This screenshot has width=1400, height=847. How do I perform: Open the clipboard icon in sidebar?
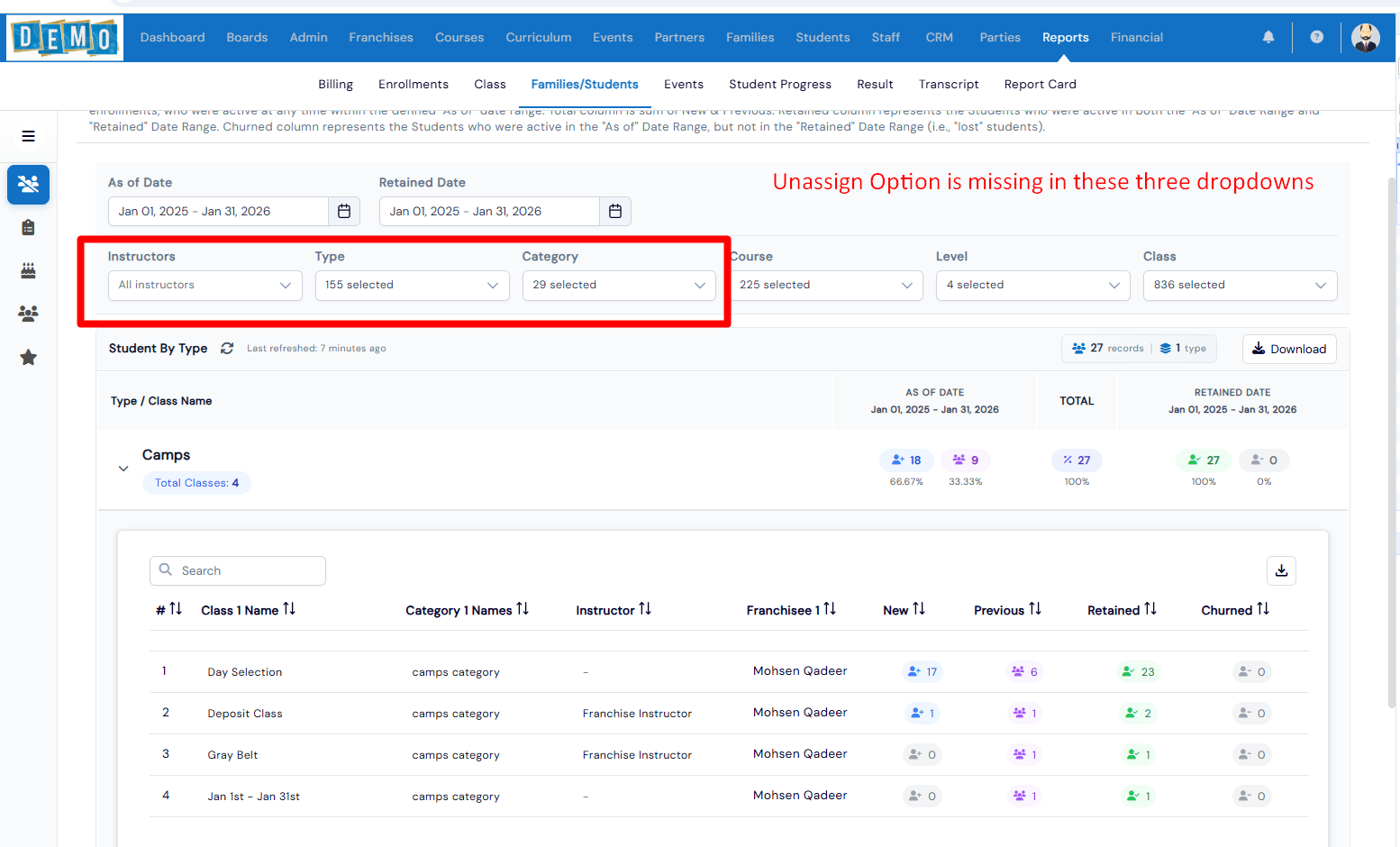28,227
